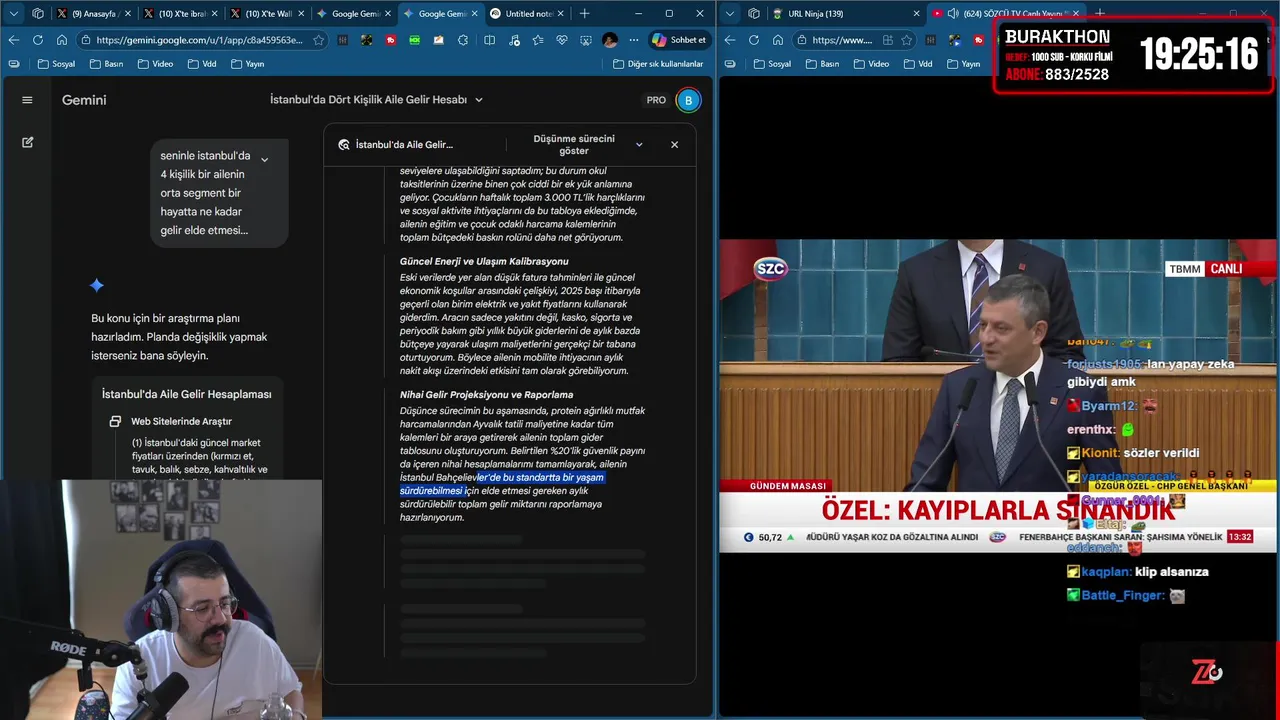Go back in the Gemini browser window
This screenshot has width=1280, height=720.
13,40
